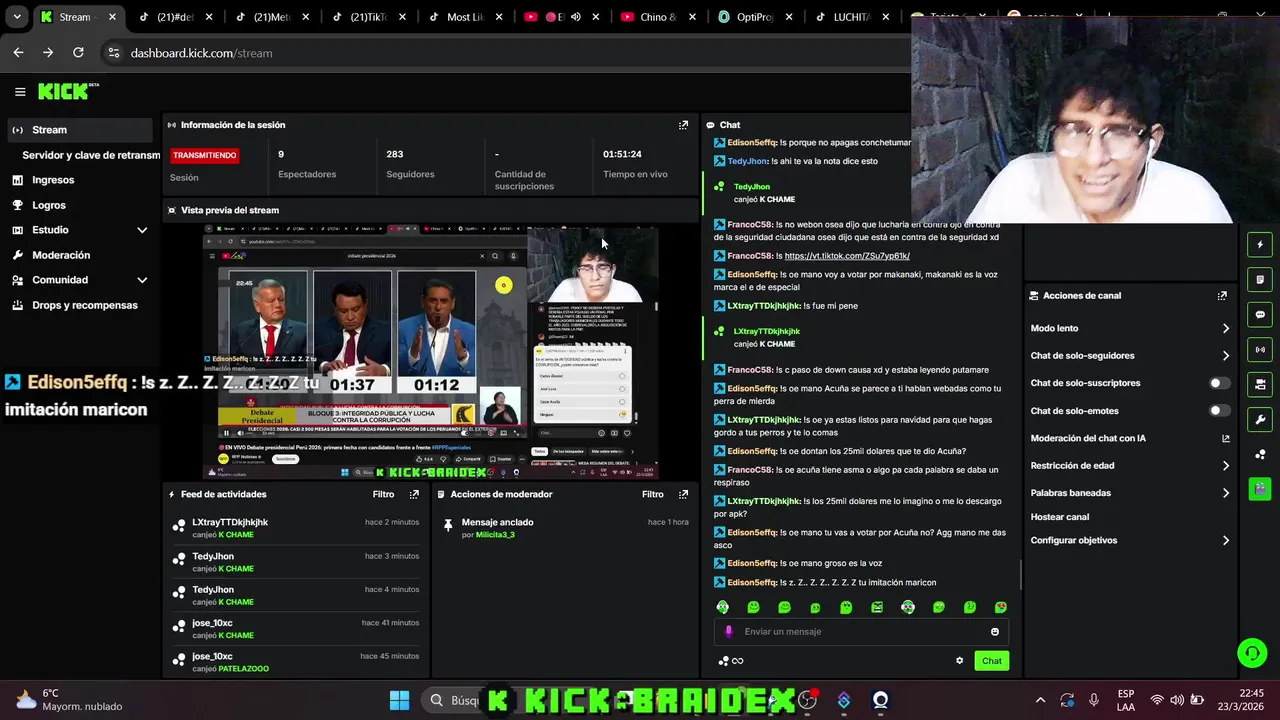Open the Filtro in Feed de actividades

(383, 494)
